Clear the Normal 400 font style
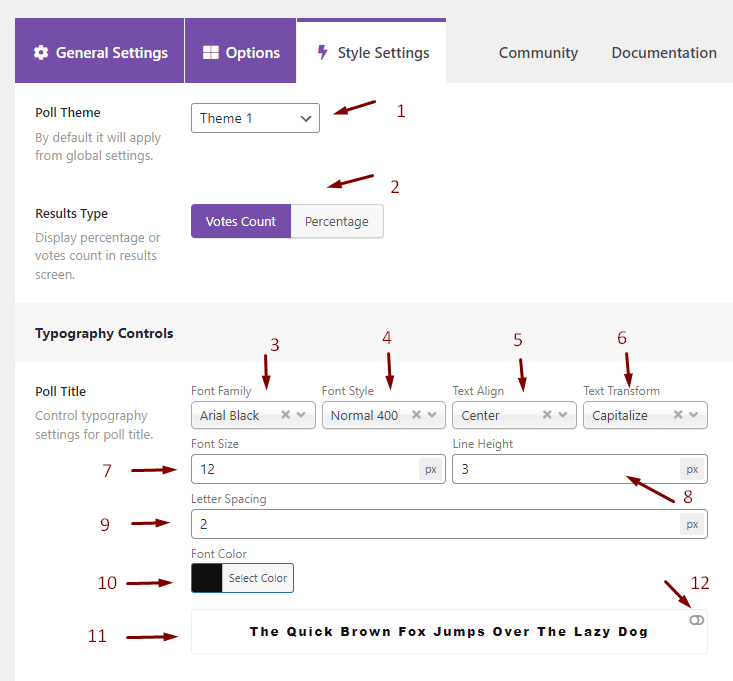733x681 pixels. [x=417, y=415]
